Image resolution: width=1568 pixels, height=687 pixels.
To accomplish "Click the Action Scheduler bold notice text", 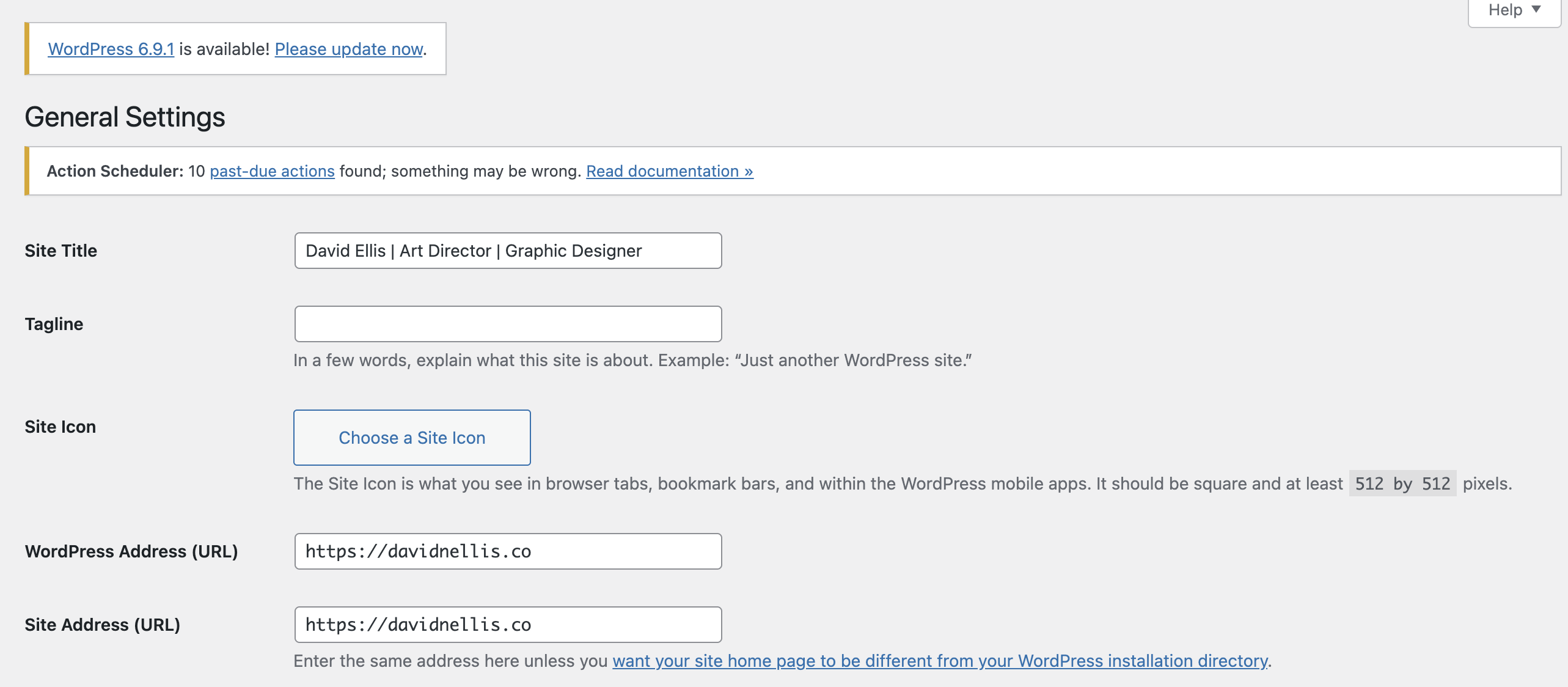I will (x=114, y=171).
